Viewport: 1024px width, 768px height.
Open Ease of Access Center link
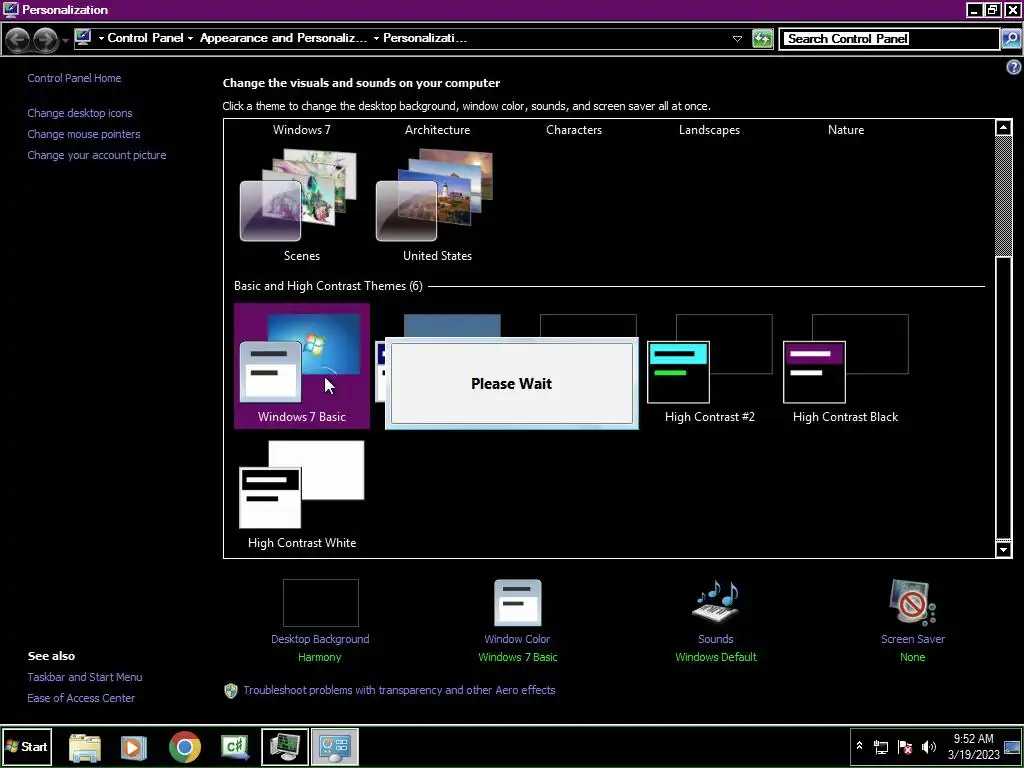tap(81, 698)
